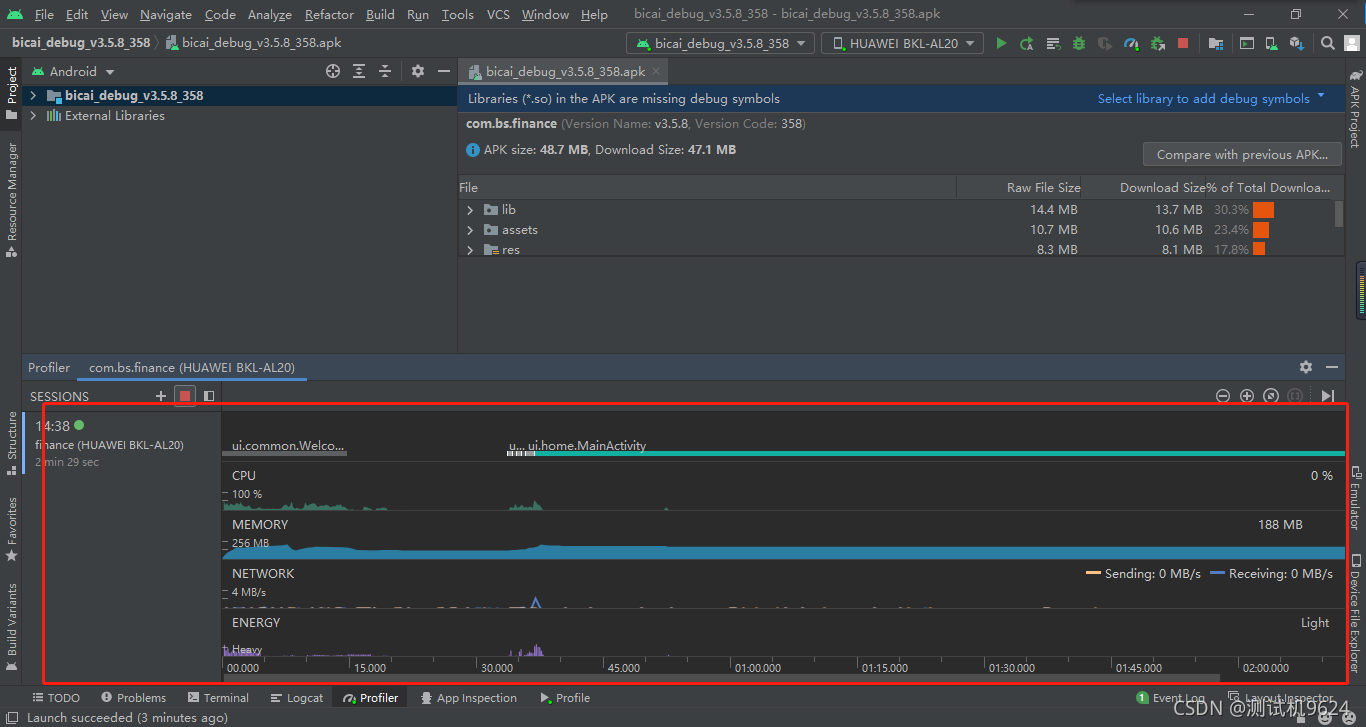Expand the lib folder in APK

click(x=470, y=210)
